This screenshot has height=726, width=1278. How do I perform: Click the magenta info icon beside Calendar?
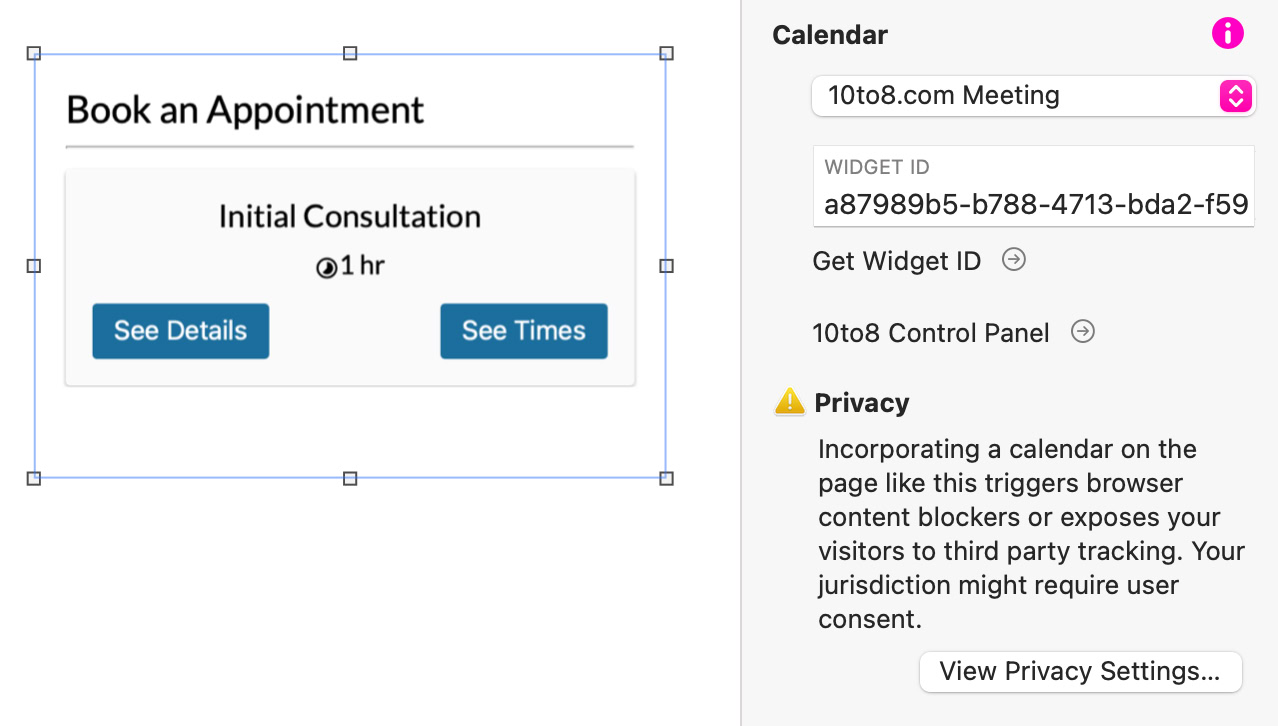(x=1227, y=34)
